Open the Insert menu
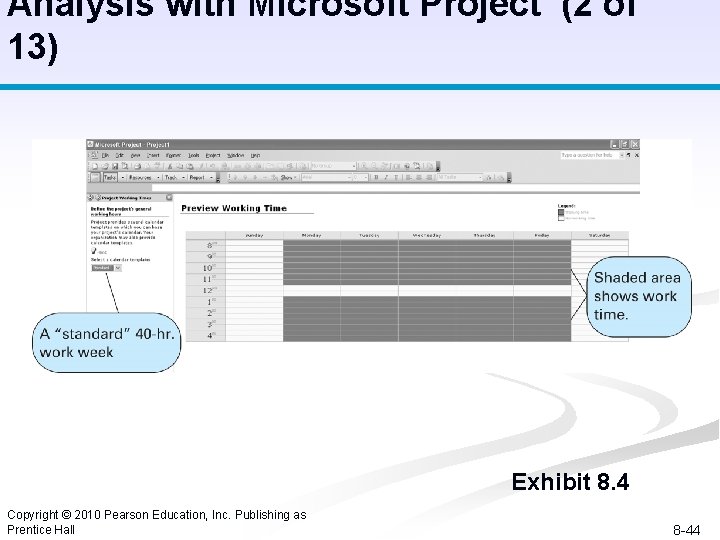 153,155
